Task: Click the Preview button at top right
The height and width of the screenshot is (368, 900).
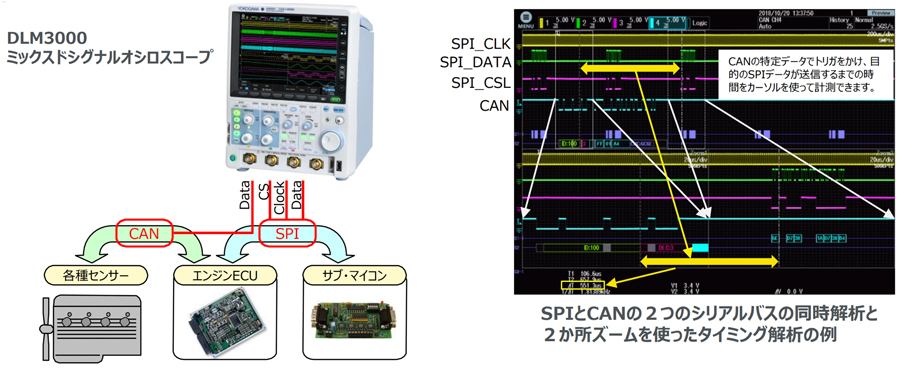Action: tap(880, 12)
